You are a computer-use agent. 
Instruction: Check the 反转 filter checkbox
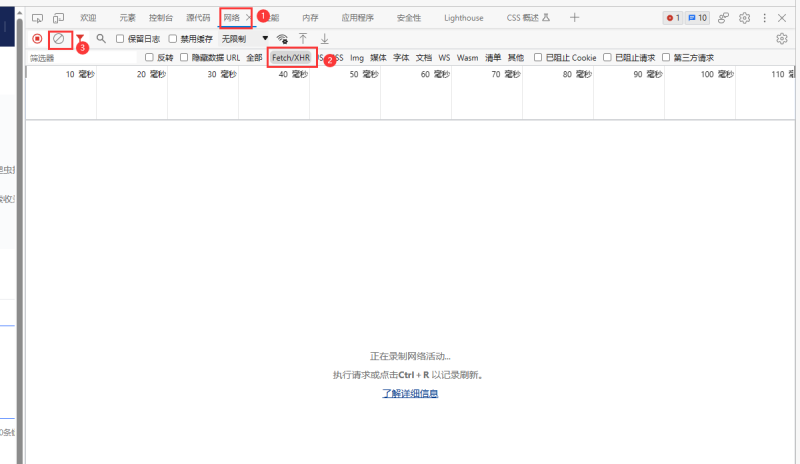coord(149,58)
